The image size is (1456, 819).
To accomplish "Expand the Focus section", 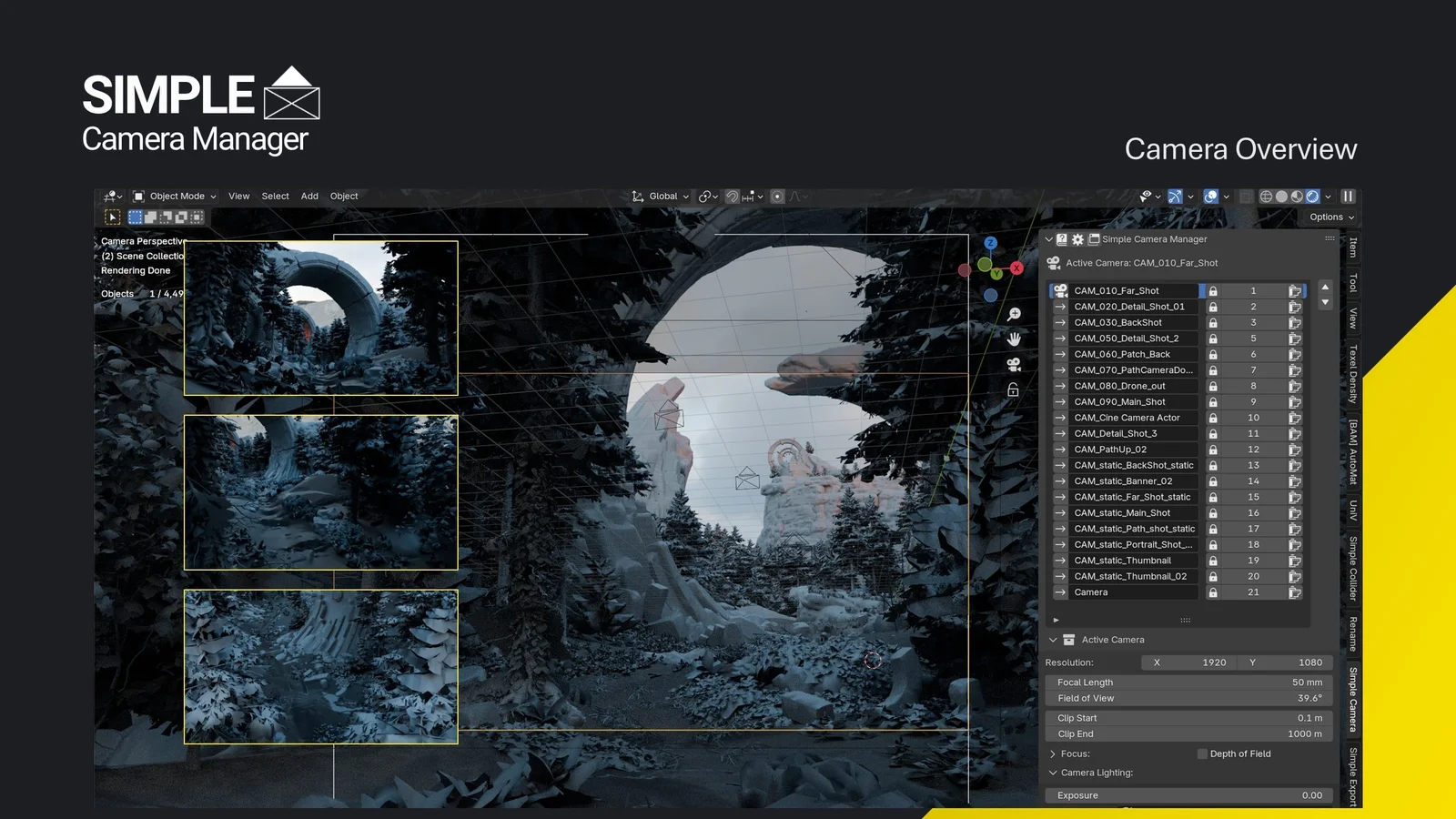I will click(x=1053, y=753).
